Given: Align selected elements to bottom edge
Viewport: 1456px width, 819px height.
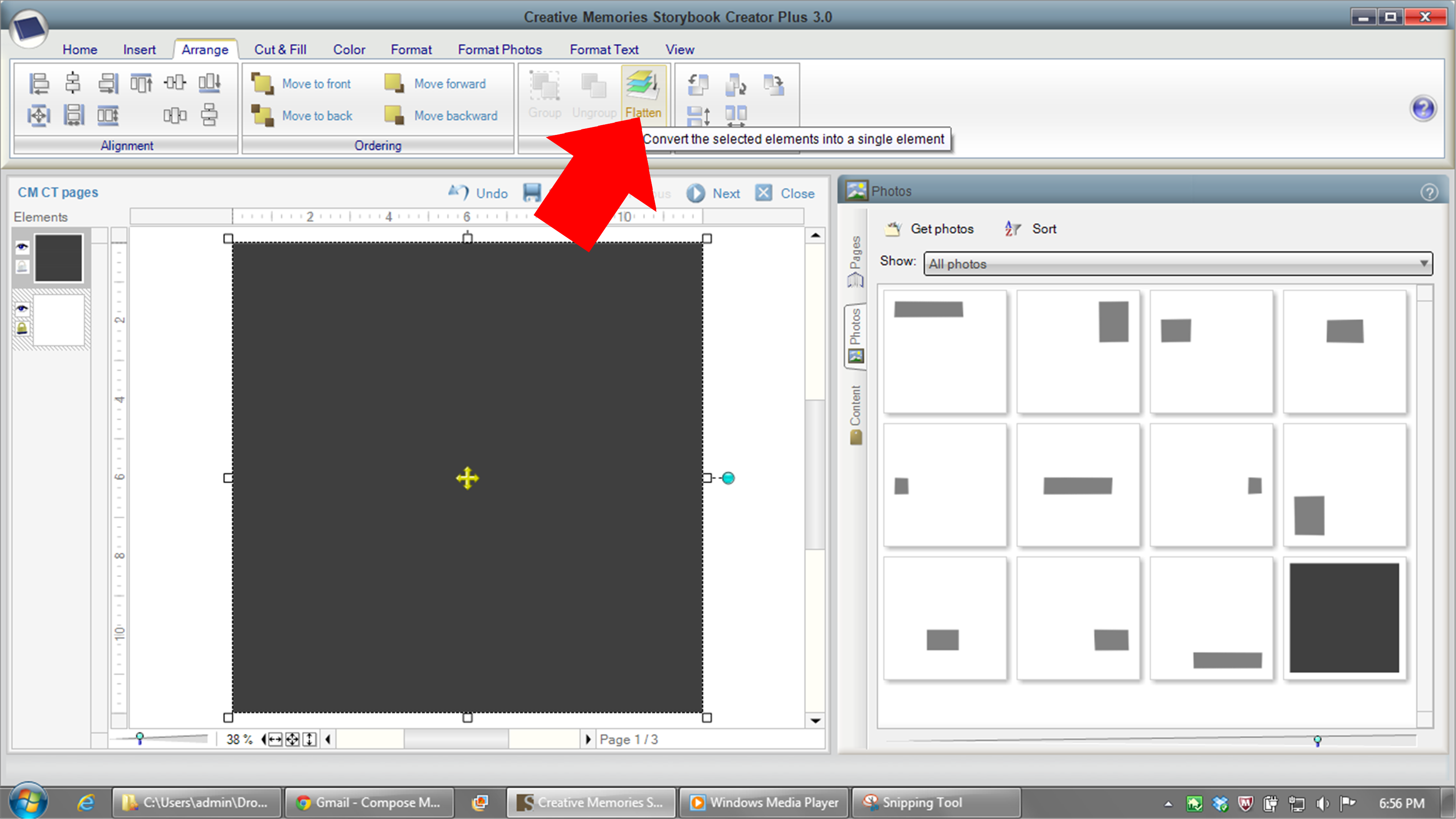Looking at the screenshot, I should [x=209, y=83].
